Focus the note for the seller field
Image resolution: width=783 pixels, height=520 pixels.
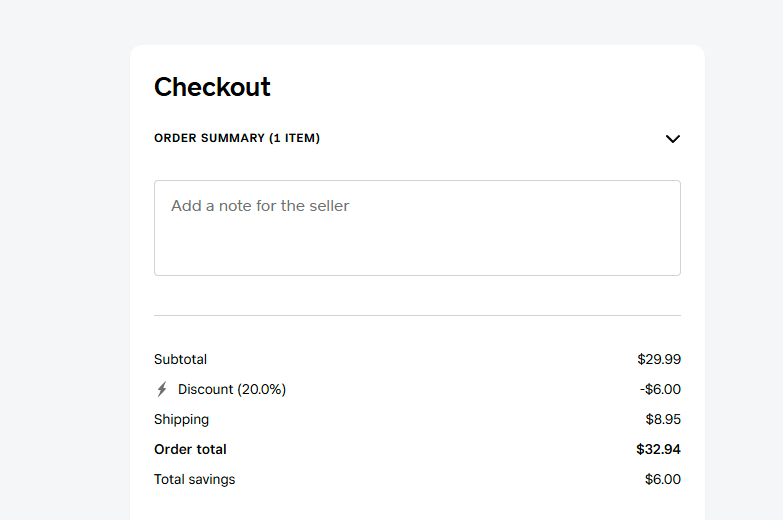(417, 228)
